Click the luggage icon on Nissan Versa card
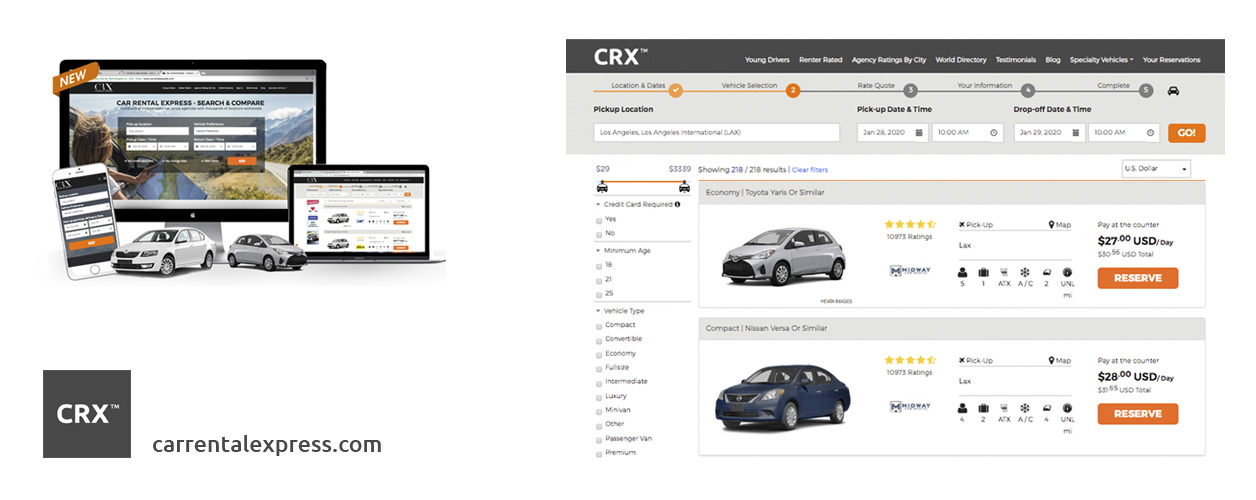This screenshot has height=500, width=1256. [983, 408]
